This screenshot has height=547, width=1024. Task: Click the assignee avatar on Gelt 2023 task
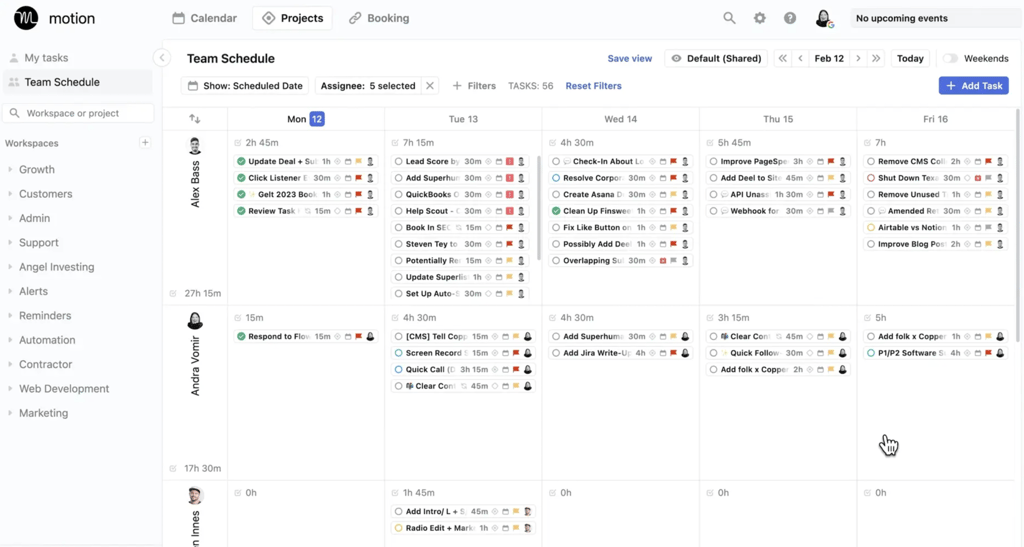click(x=370, y=195)
